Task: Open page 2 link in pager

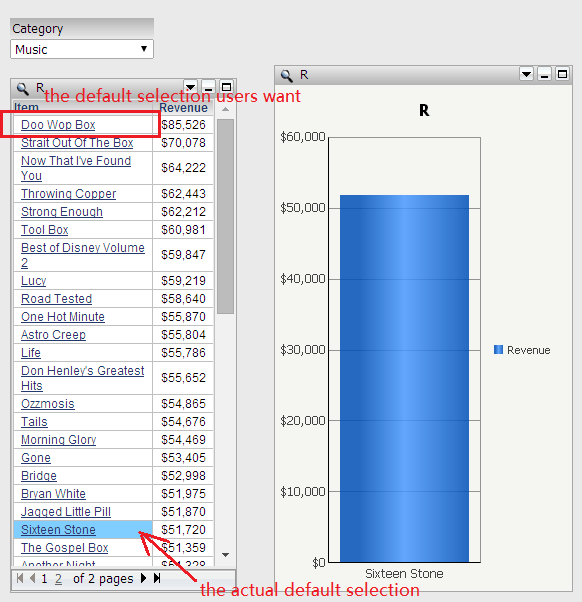Action: 58,579
